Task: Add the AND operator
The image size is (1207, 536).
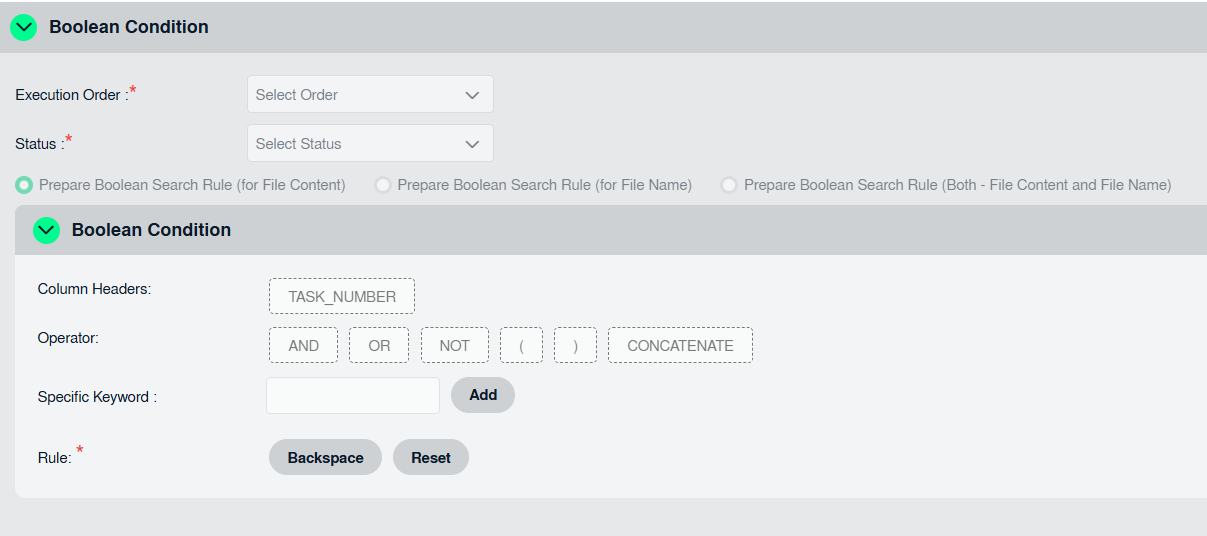Action: 303,346
